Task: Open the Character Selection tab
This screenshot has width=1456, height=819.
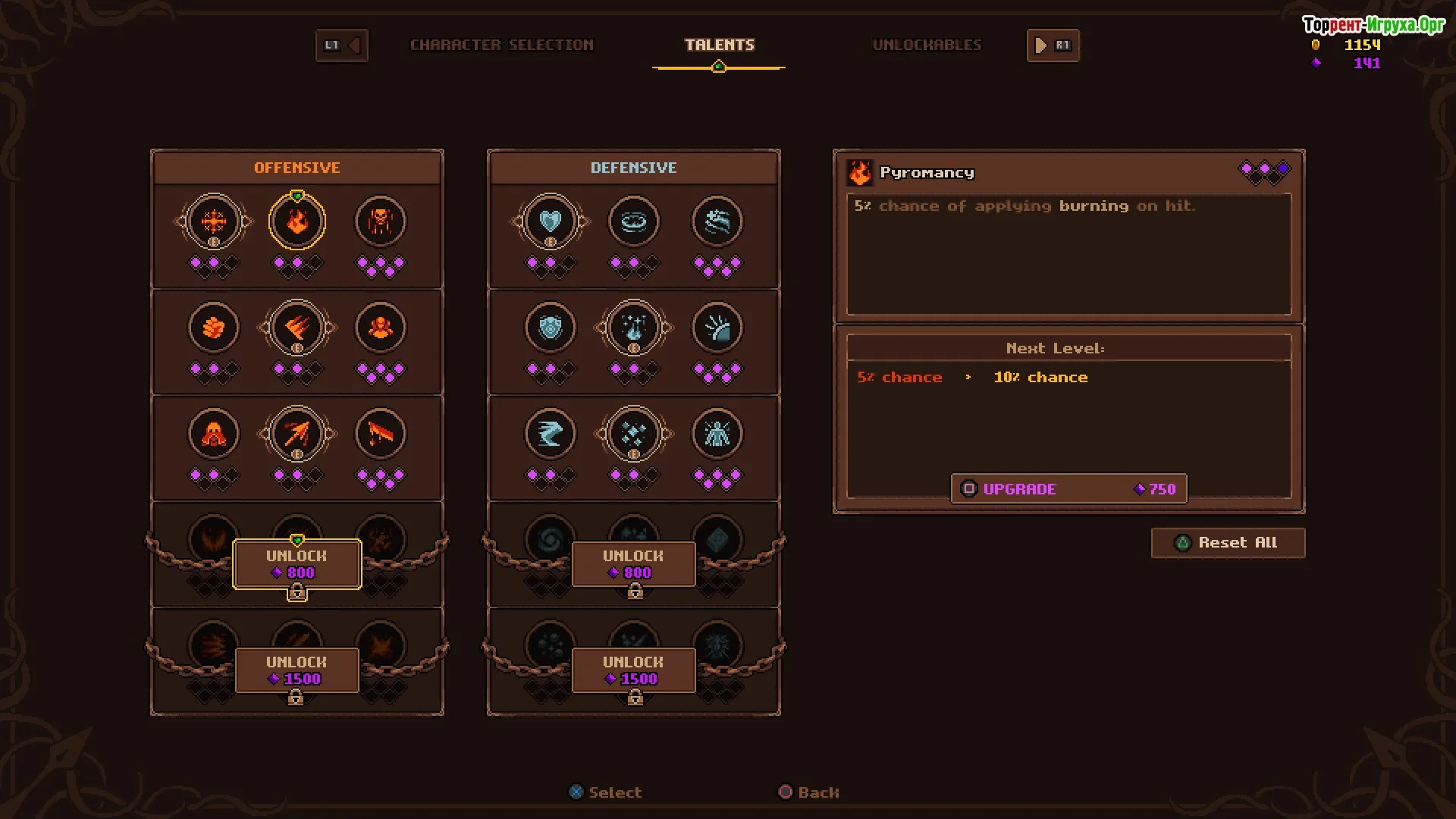Action: tap(502, 45)
